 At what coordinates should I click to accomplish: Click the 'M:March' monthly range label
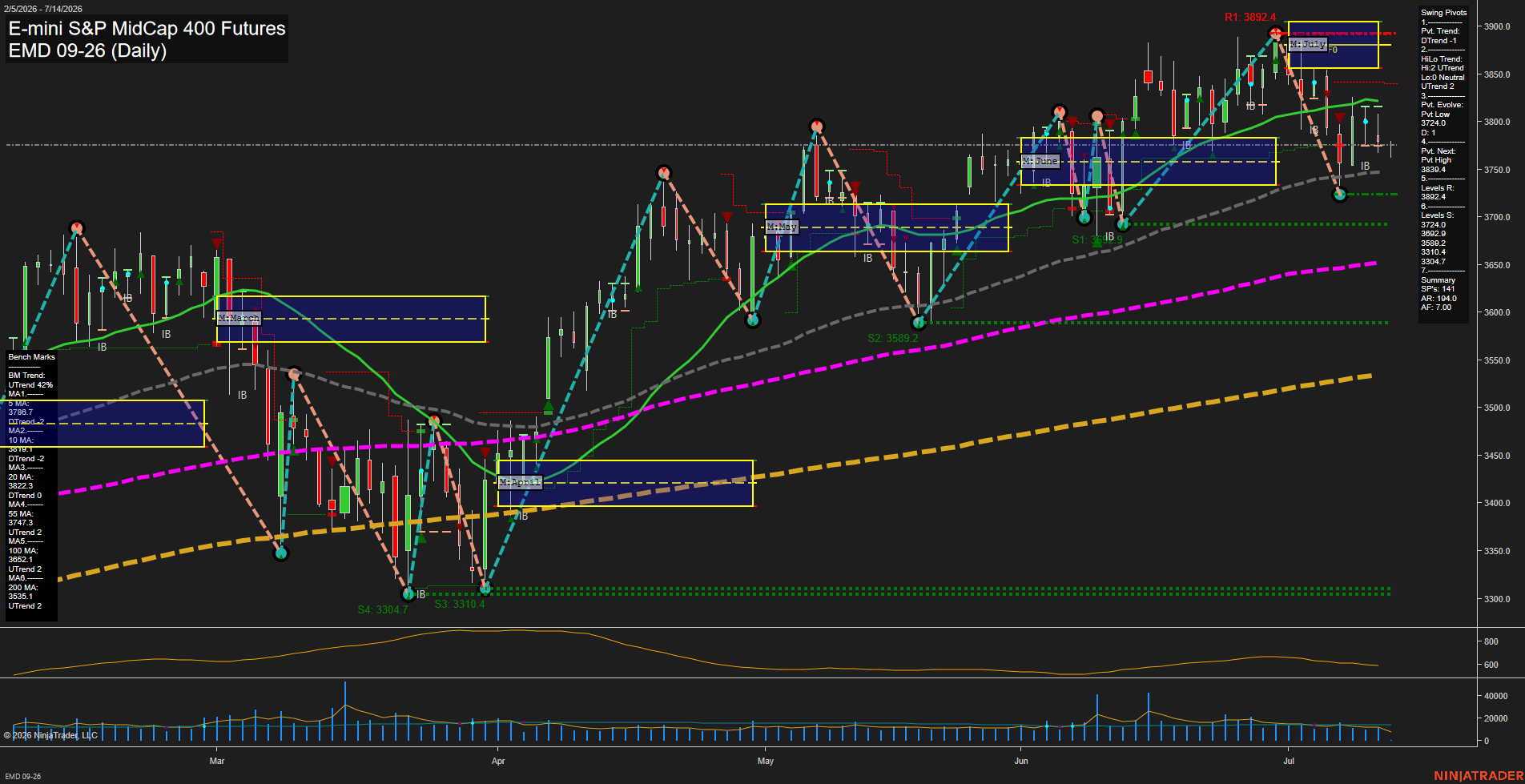coord(239,318)
